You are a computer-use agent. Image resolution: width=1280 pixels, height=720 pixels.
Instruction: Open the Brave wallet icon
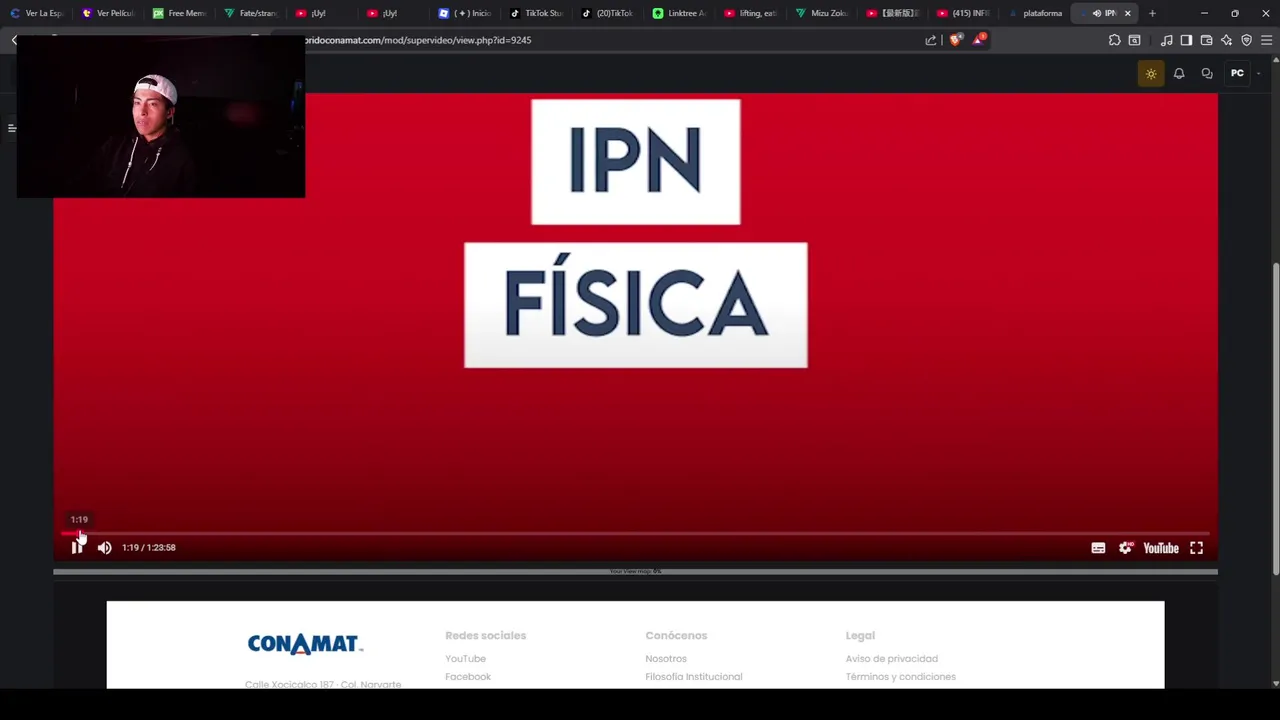pyautogui.click(x=1206, y=40)
